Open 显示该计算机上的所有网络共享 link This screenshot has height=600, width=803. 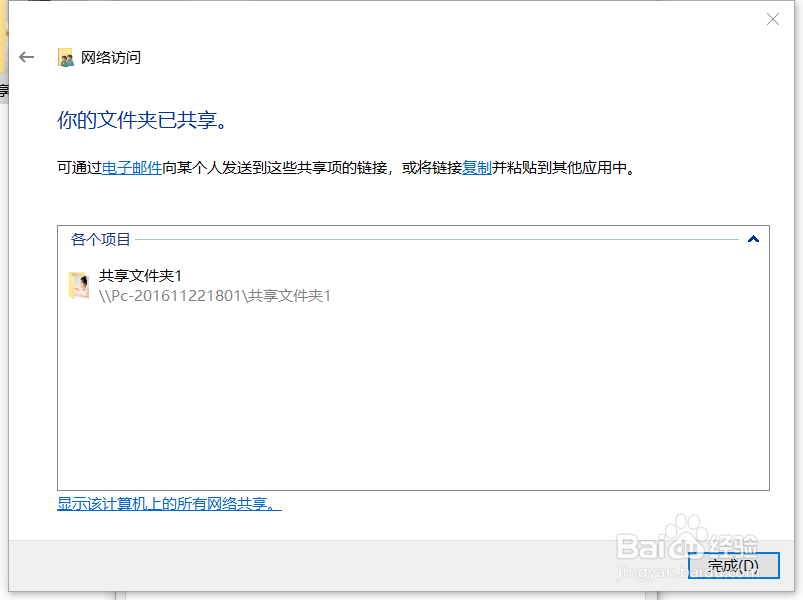click(167, 504)
